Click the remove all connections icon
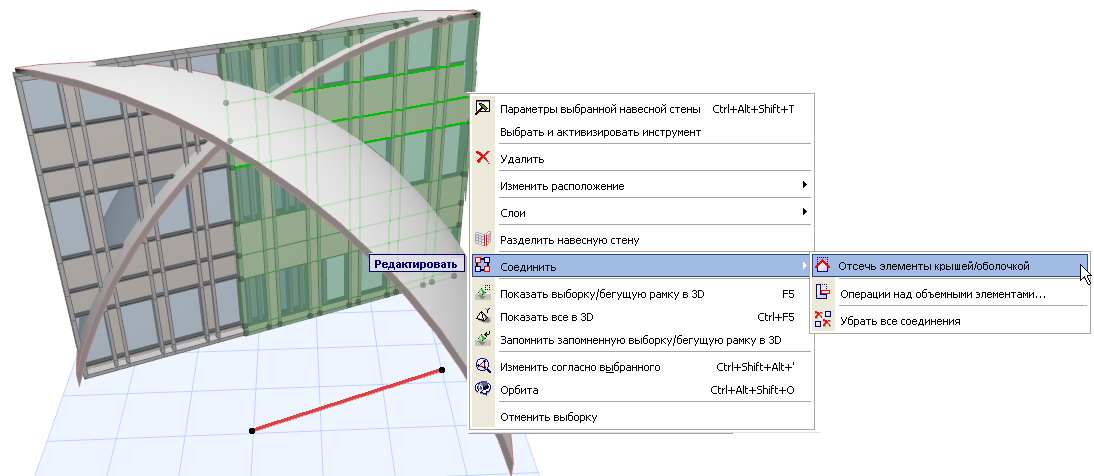Screen dimensions: 1094x476 [x=823, y=320]
